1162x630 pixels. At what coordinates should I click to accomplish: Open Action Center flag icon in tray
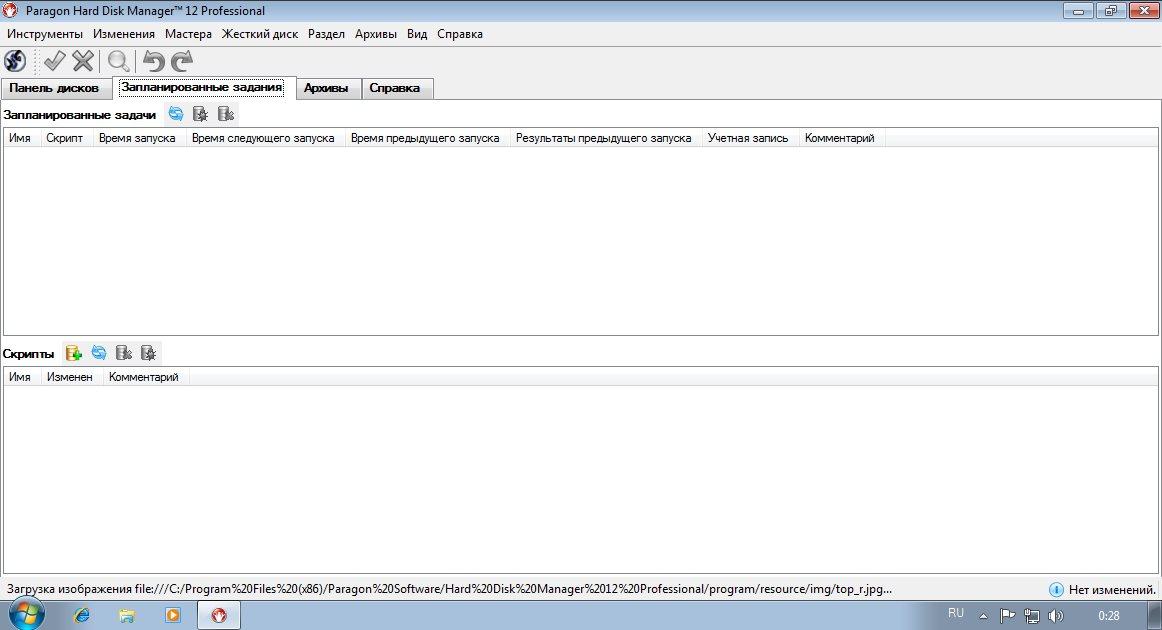1007,615
